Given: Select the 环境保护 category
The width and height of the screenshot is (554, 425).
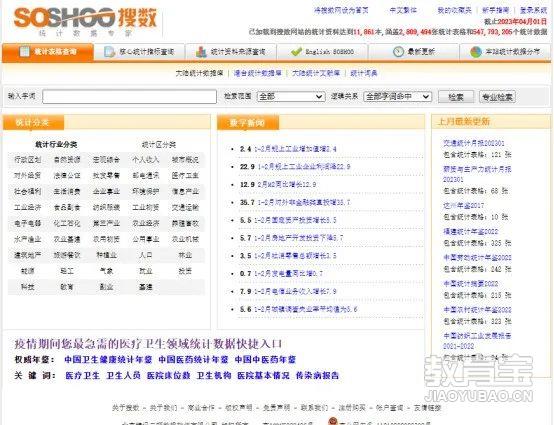Looking at the screenshot, I should click(146, 191).
